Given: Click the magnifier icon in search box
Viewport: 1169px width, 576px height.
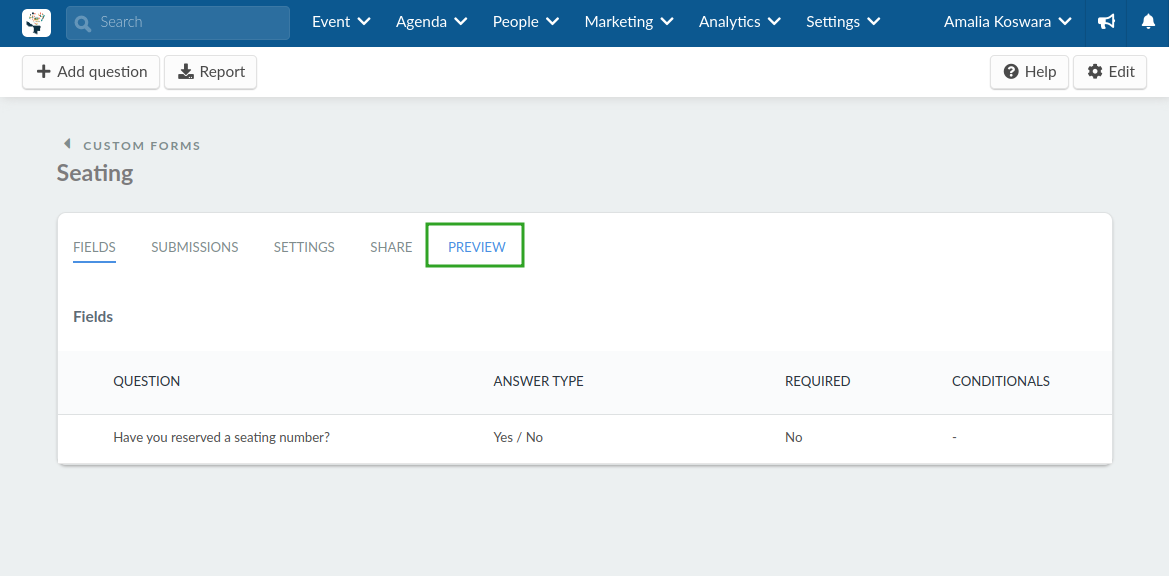Looking at the screenshot, I should pos(83,23).
